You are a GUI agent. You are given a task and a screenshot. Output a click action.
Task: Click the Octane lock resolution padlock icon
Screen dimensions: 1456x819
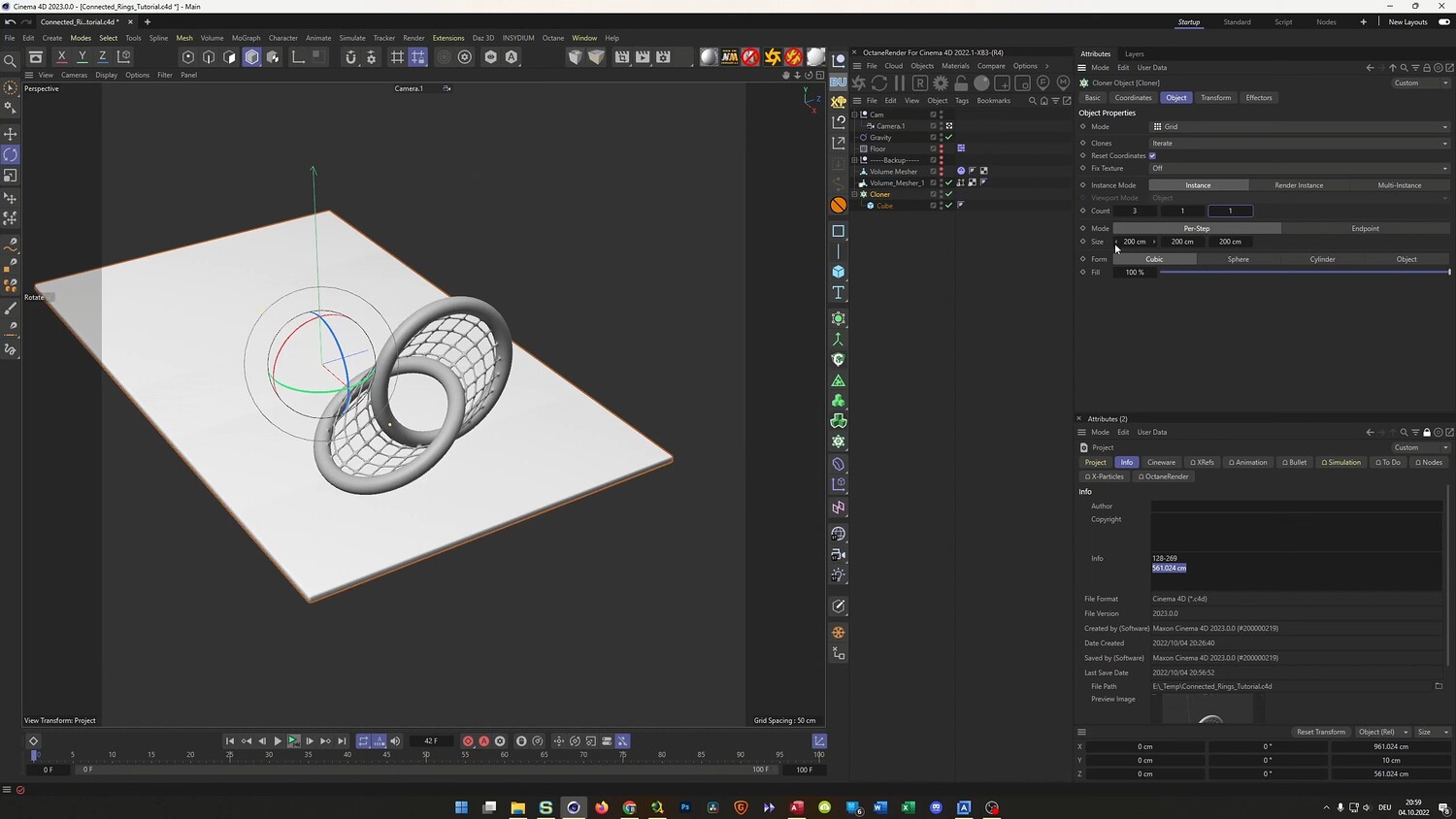(x=961, y=83)
